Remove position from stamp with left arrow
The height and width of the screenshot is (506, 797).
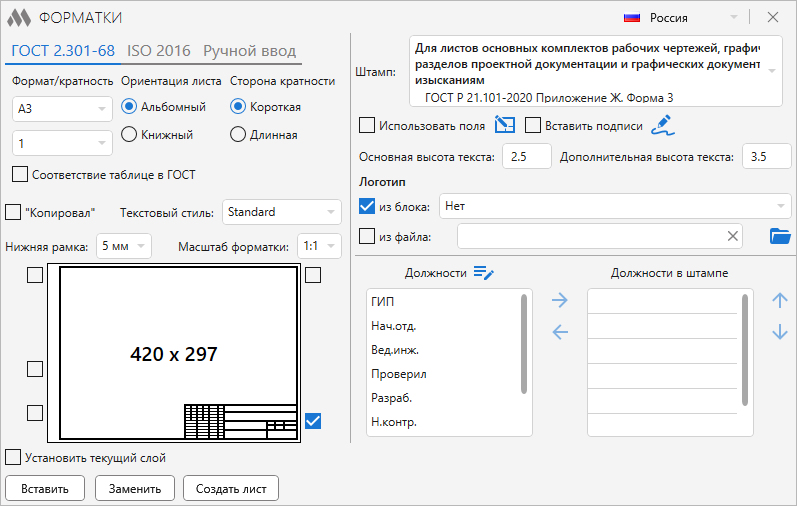[560, 332]
